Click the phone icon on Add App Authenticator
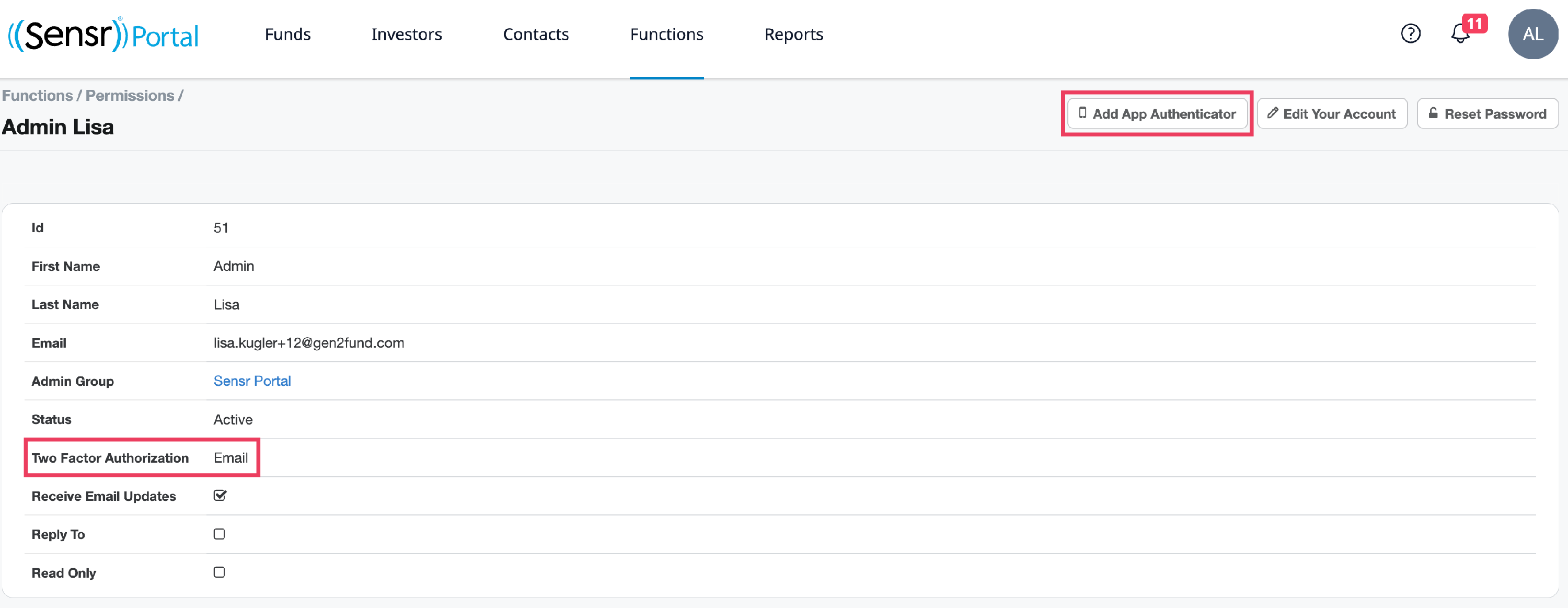Screen dimensions: 1568x608 coord(1082,113)
